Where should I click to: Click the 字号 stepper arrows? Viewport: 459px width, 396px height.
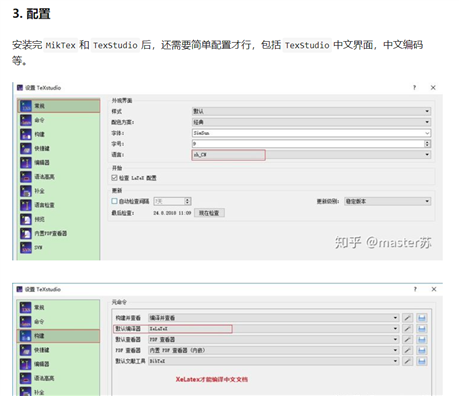coord(427,144)
